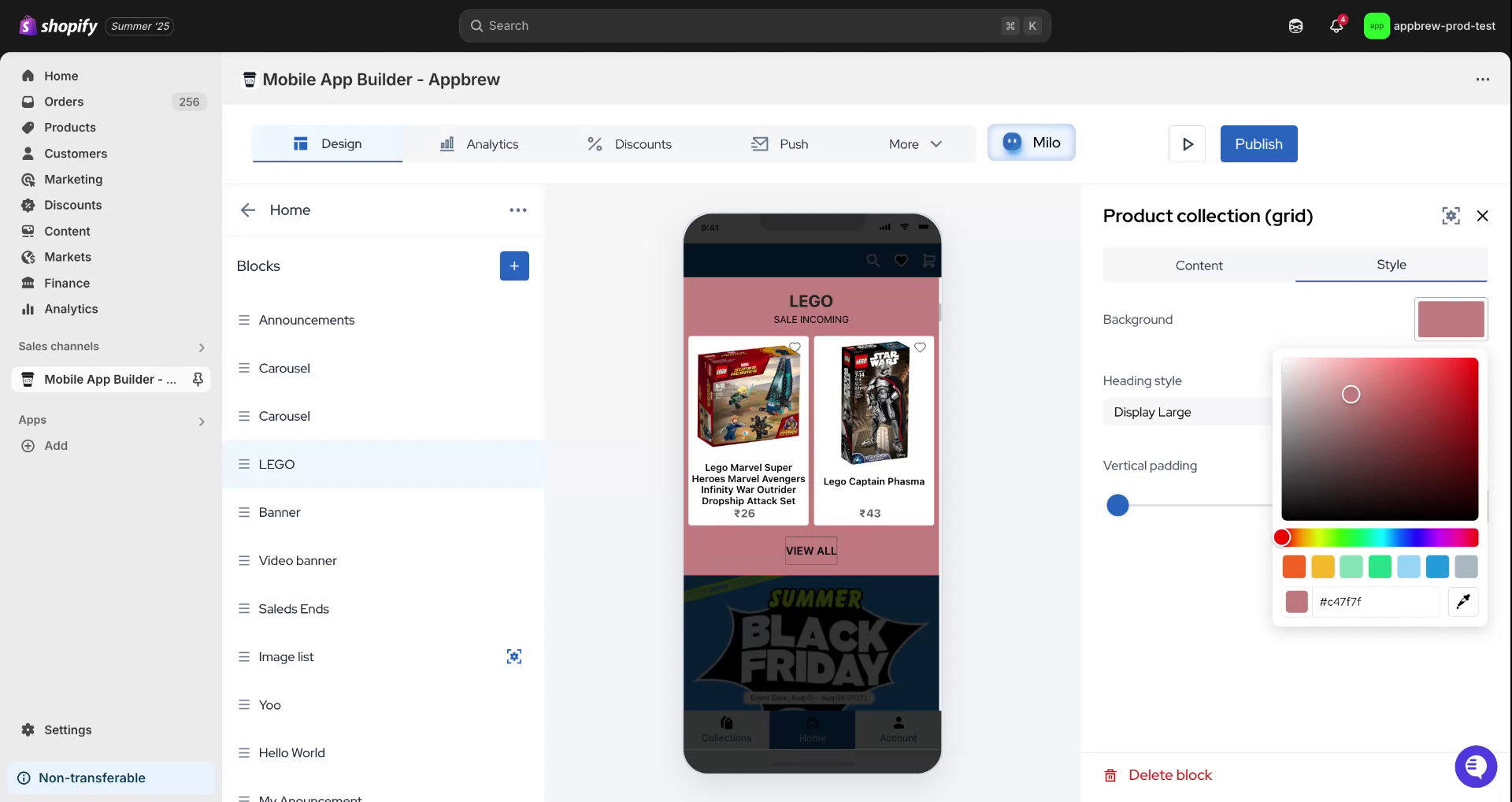Click the back arrow next to Home
The width and height of the screenshot is (1512, 802).
click(x=248, y=210)
